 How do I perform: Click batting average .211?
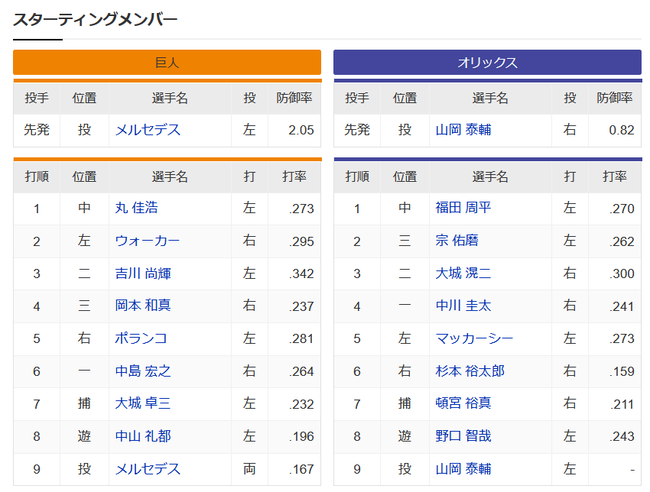point(622,404)
